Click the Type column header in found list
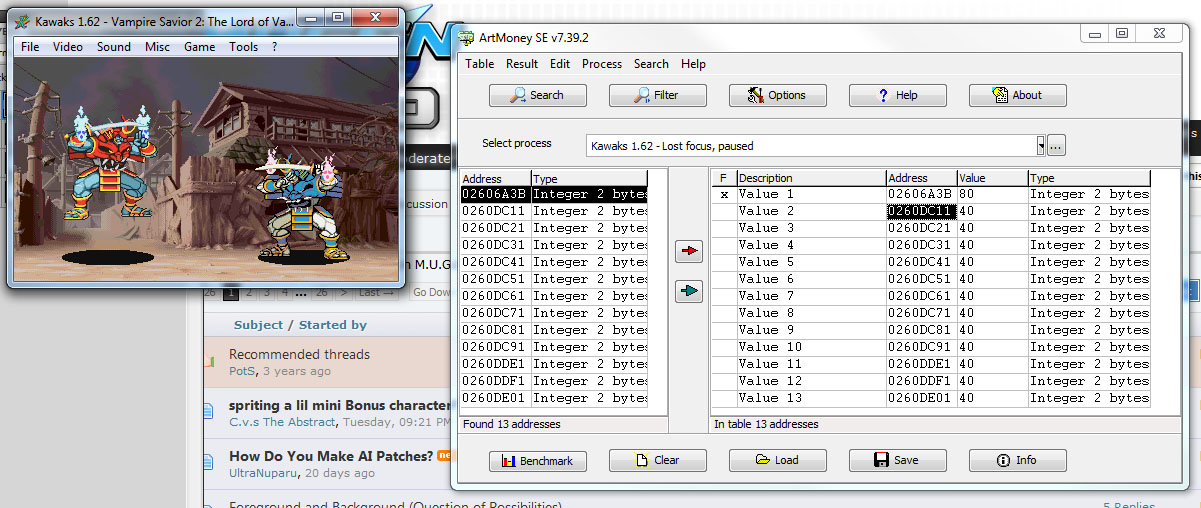Viewport: 1201px width, 508px height. 589,178
